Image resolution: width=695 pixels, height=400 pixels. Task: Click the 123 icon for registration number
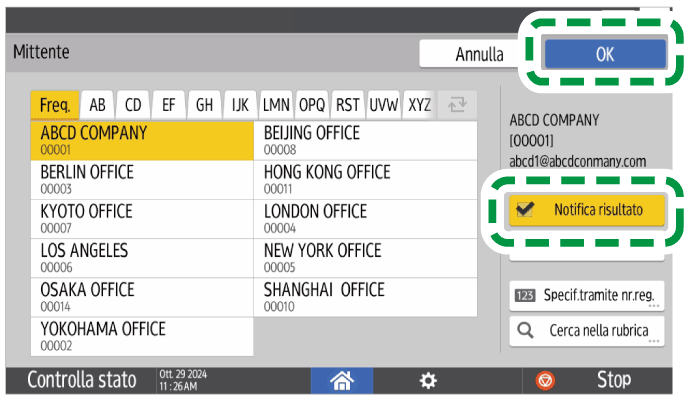(x=525, y=295)
